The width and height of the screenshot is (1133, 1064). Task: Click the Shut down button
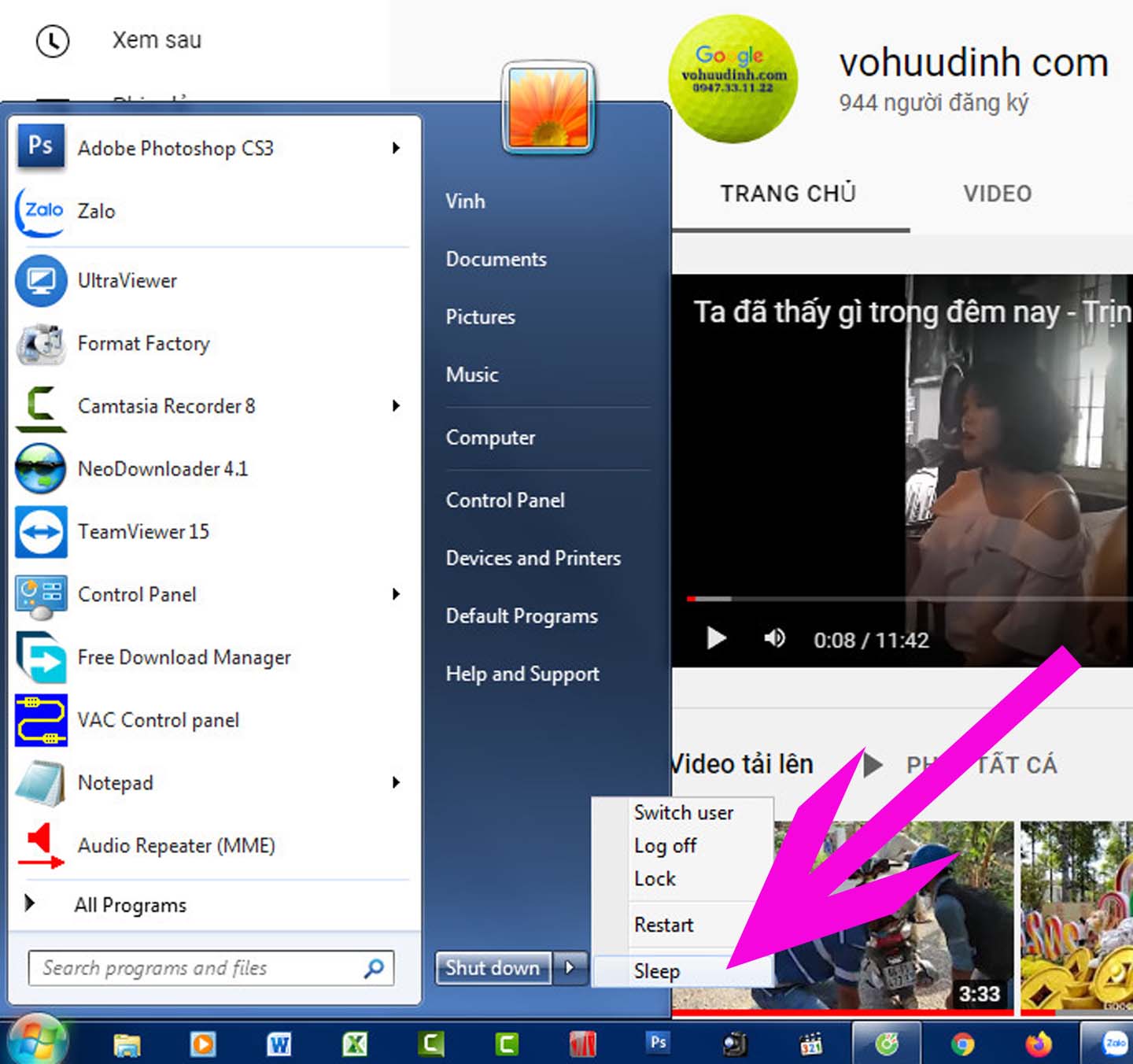click(x=493, y=968)
